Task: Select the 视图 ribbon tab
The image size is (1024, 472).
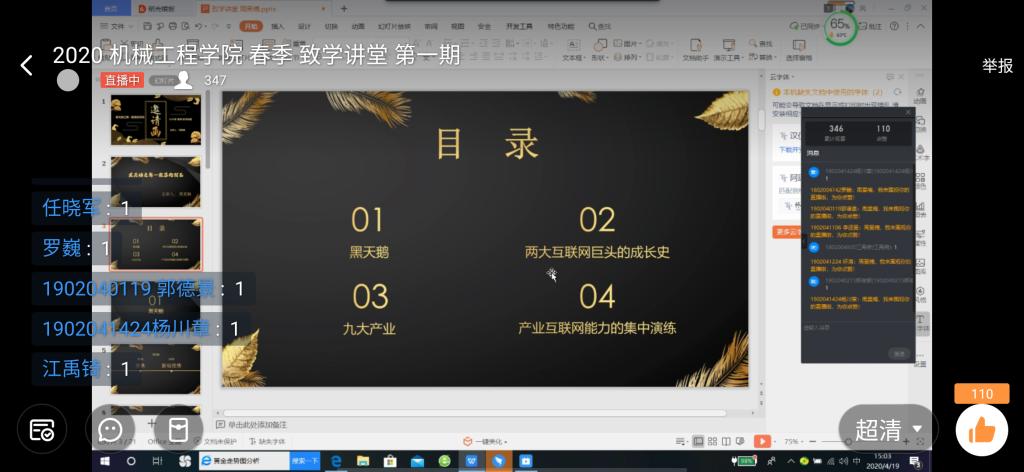Action: pyautogui.click(x=457, y=26)
